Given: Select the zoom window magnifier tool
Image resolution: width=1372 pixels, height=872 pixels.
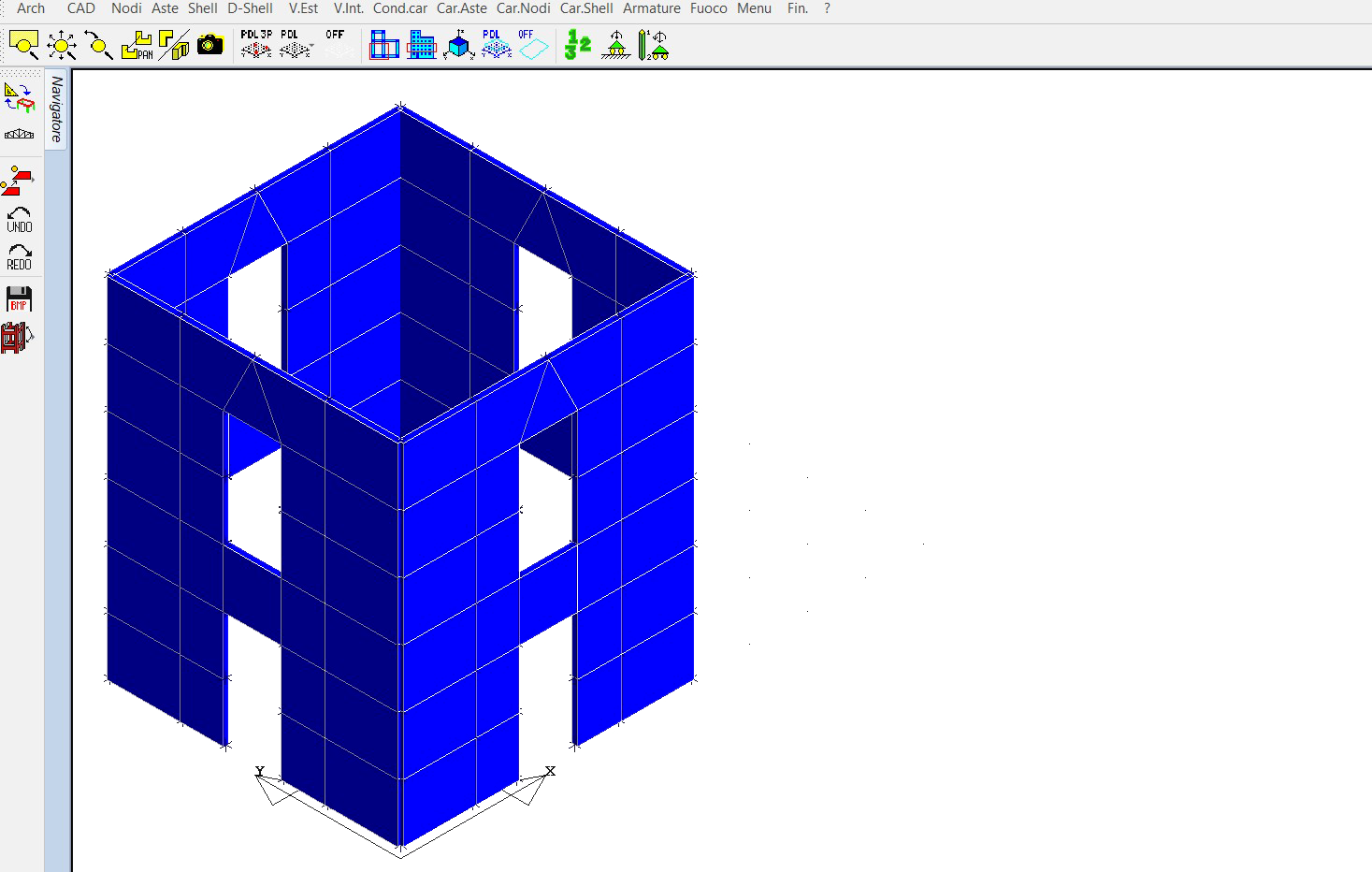Looking at the screenshot, I should pyautogui.click(x=23, y=45).
